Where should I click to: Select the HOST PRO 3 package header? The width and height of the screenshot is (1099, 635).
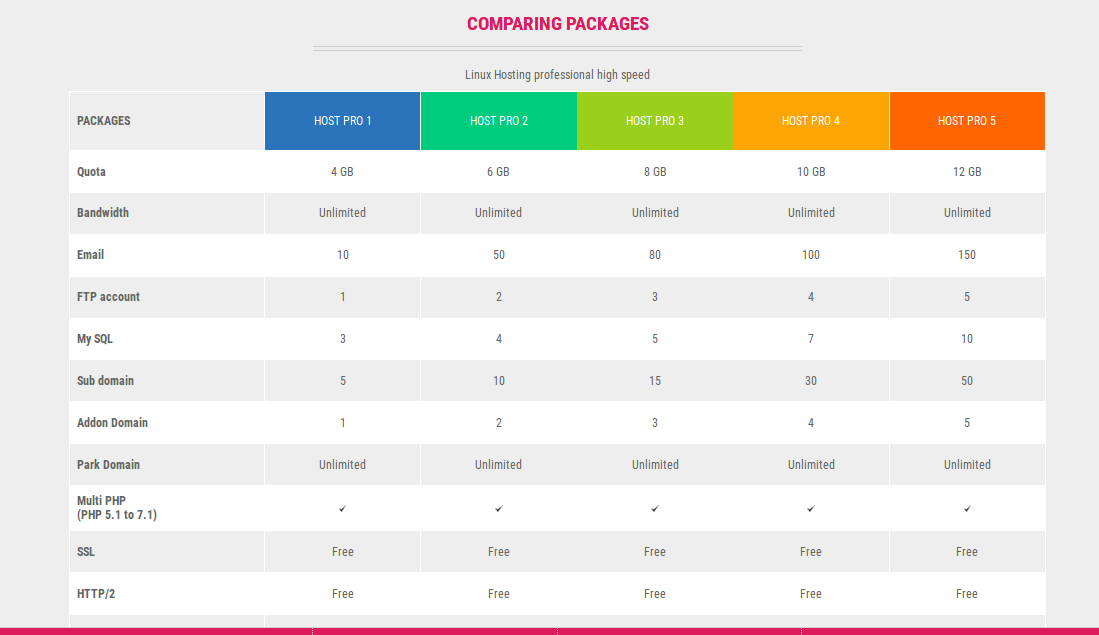[655, 121]
